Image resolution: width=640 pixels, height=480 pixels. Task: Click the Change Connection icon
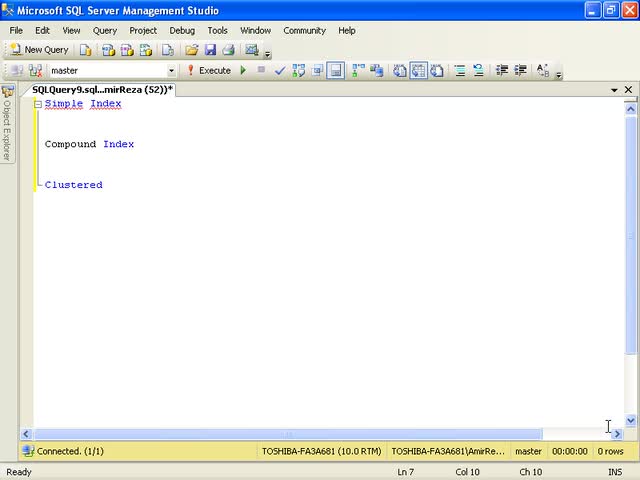[x=36, y=71]
